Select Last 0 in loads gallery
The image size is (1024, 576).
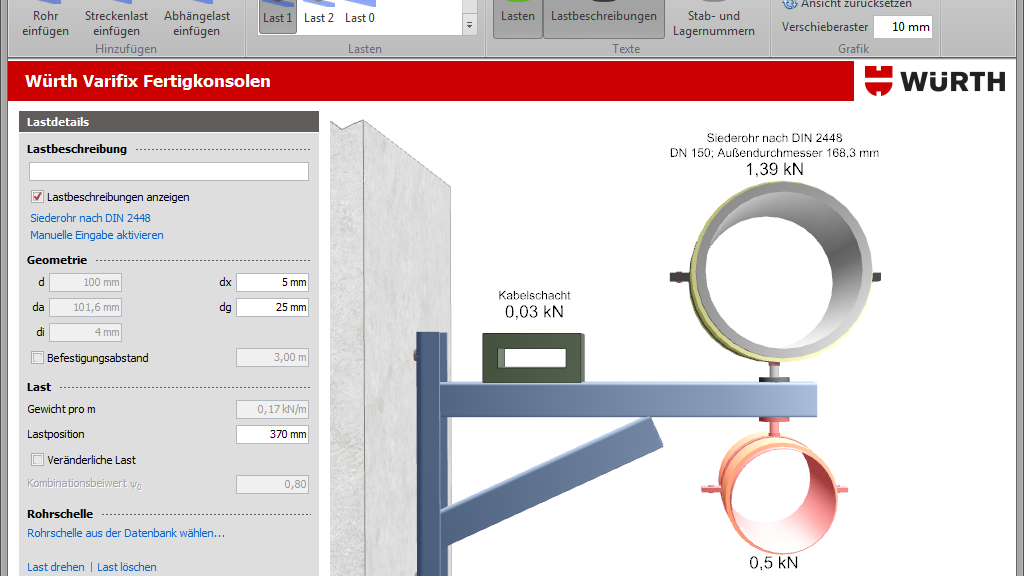360,16
